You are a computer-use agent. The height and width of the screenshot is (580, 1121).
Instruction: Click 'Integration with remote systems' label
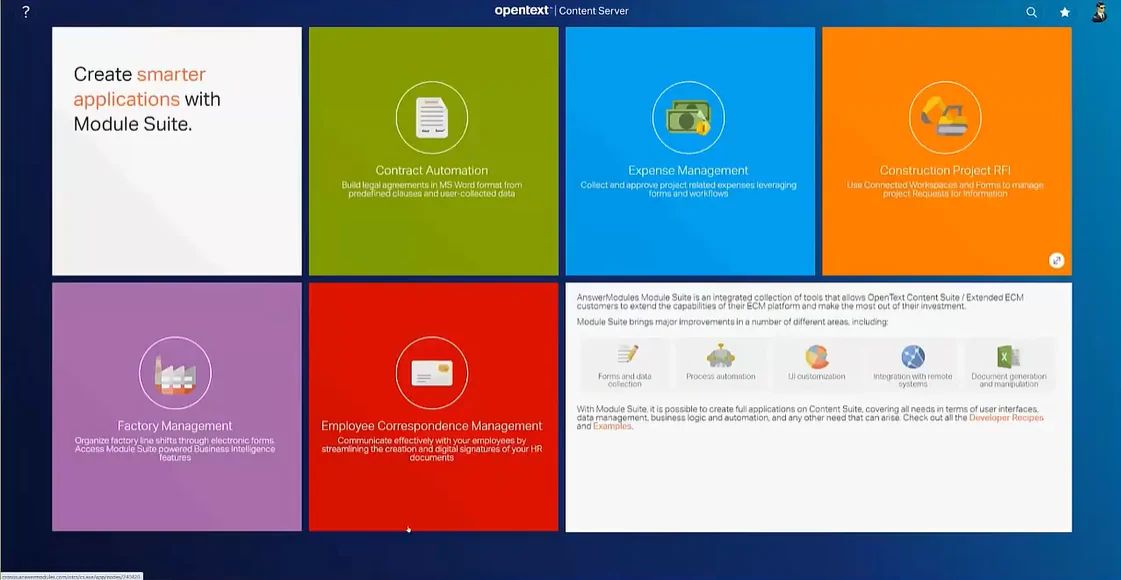(x=913, y=380)
